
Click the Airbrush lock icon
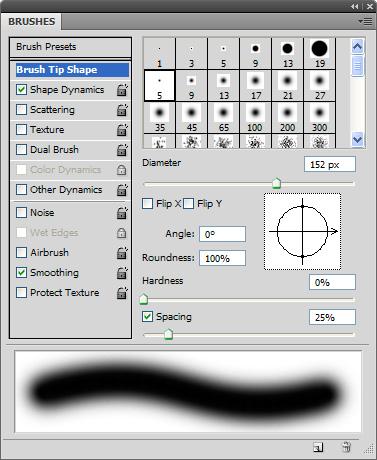click(122, 253)
